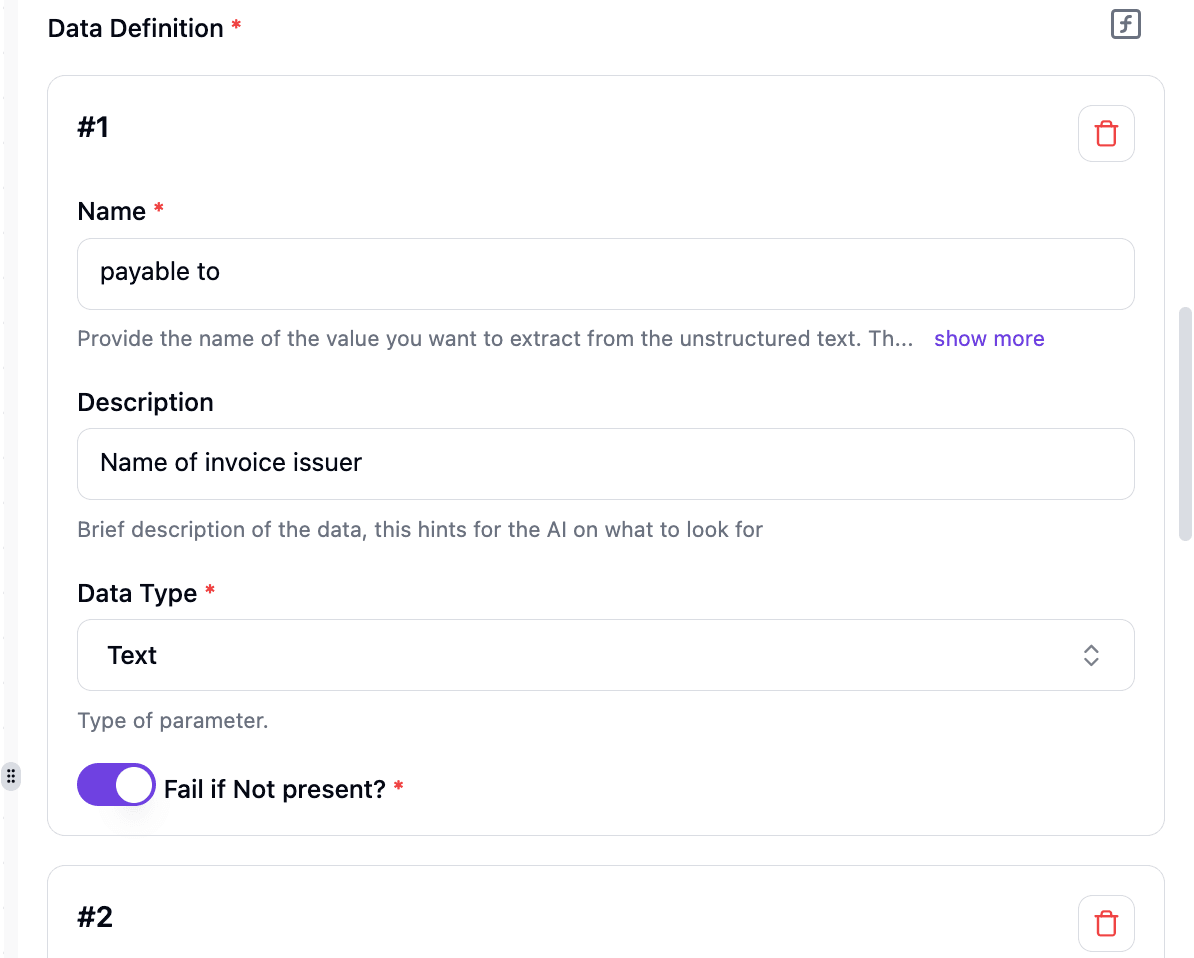Screen dimensions: 1194x958
Task: Click the up-down chevron in Data Type
Action: pos(1091,655)
